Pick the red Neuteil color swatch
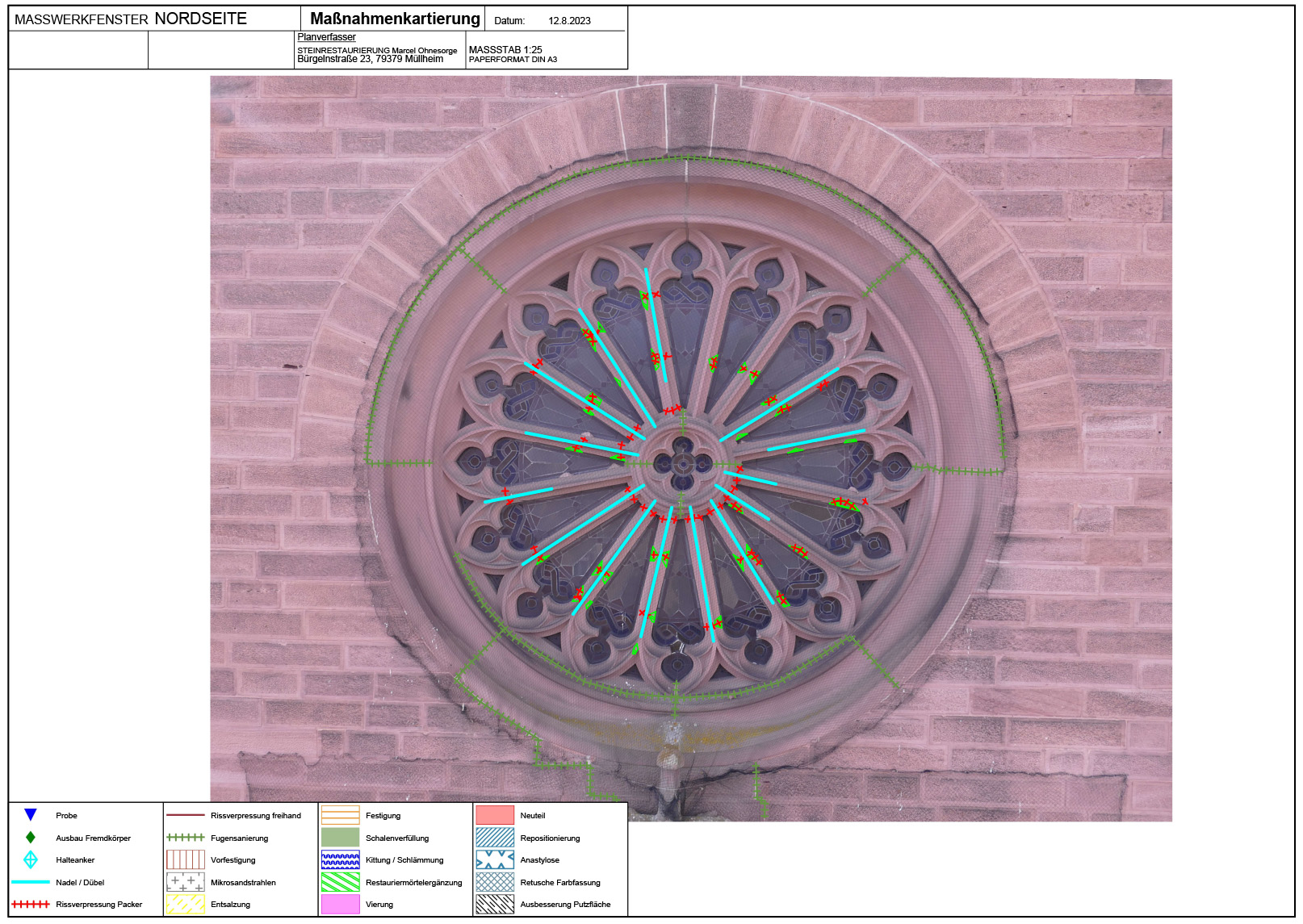 tap(495, 815)
